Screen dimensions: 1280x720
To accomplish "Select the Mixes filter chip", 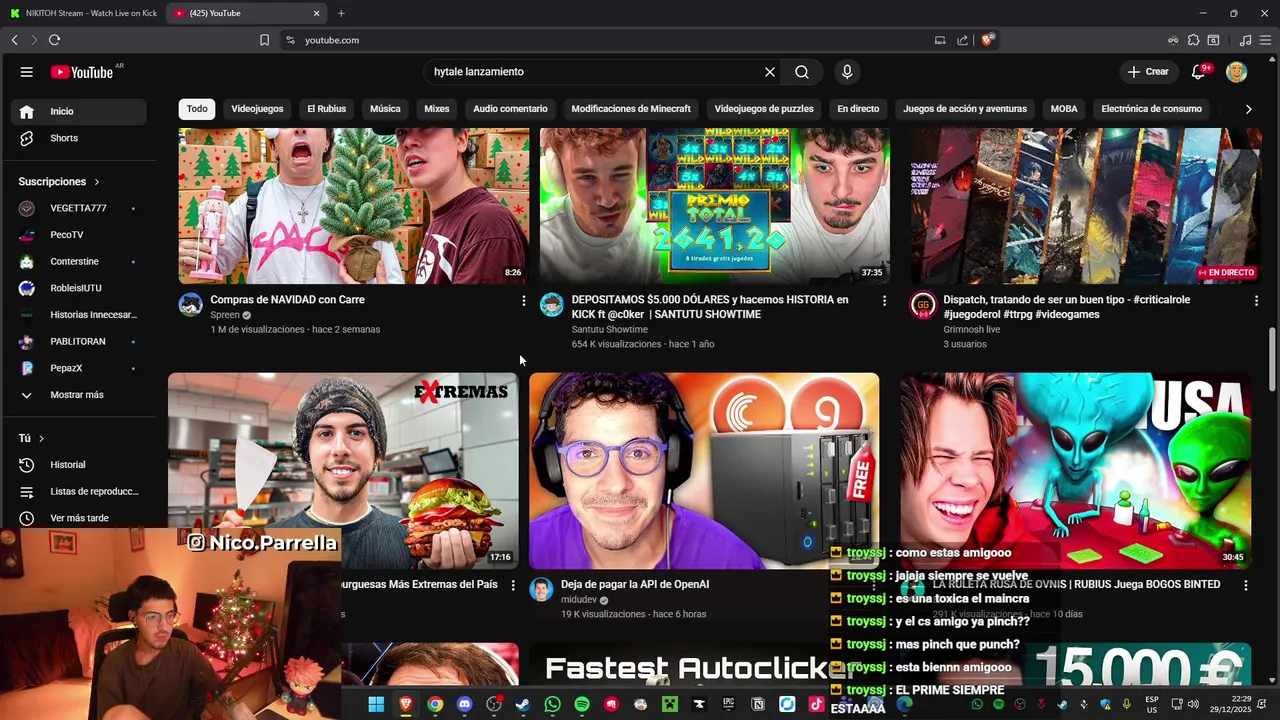I will tap(436, 109).
